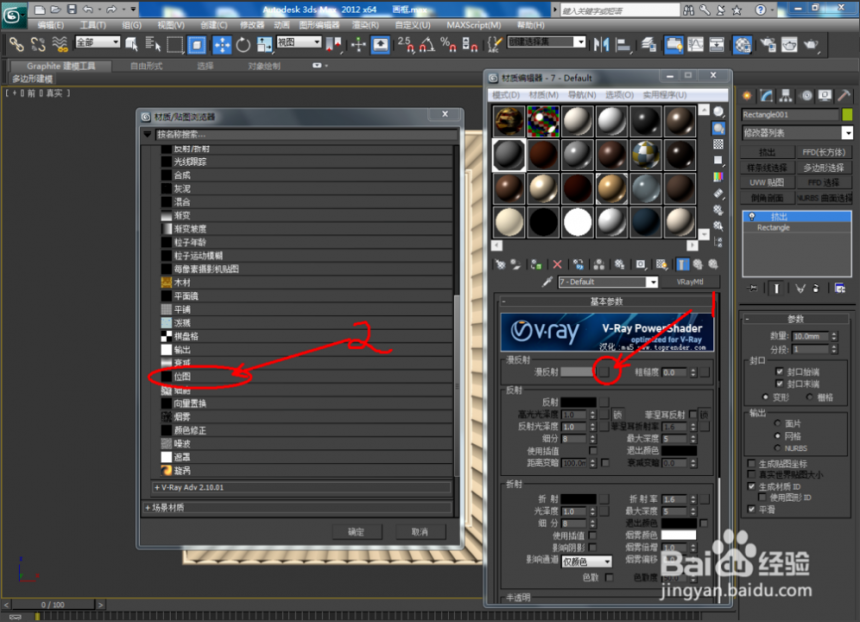This screenshot has width=860, height=622.
Task: Open the 全部 selection filter dropdown
Action: tap(98, 42)
